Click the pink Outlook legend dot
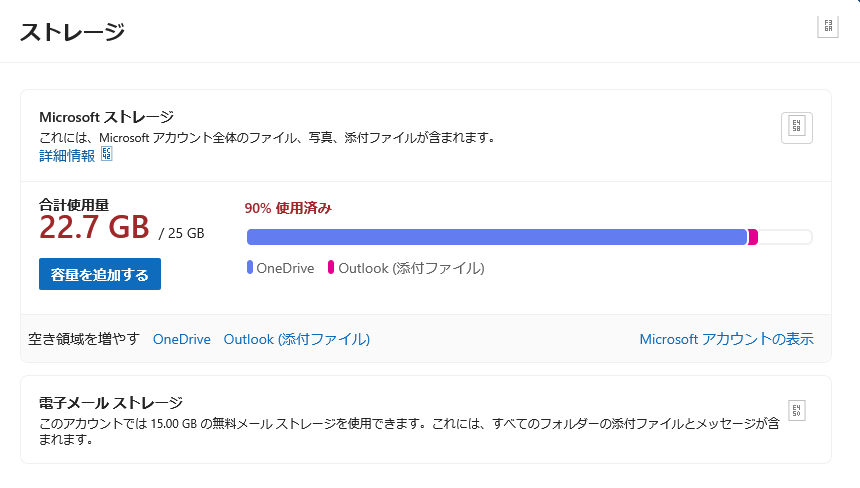The width and height of the screenshot is (860, 488). pos(331,268)
